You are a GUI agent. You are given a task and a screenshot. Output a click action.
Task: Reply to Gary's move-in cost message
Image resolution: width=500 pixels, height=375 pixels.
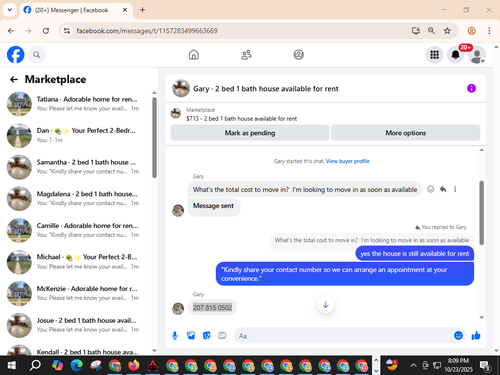coord(443,189)
